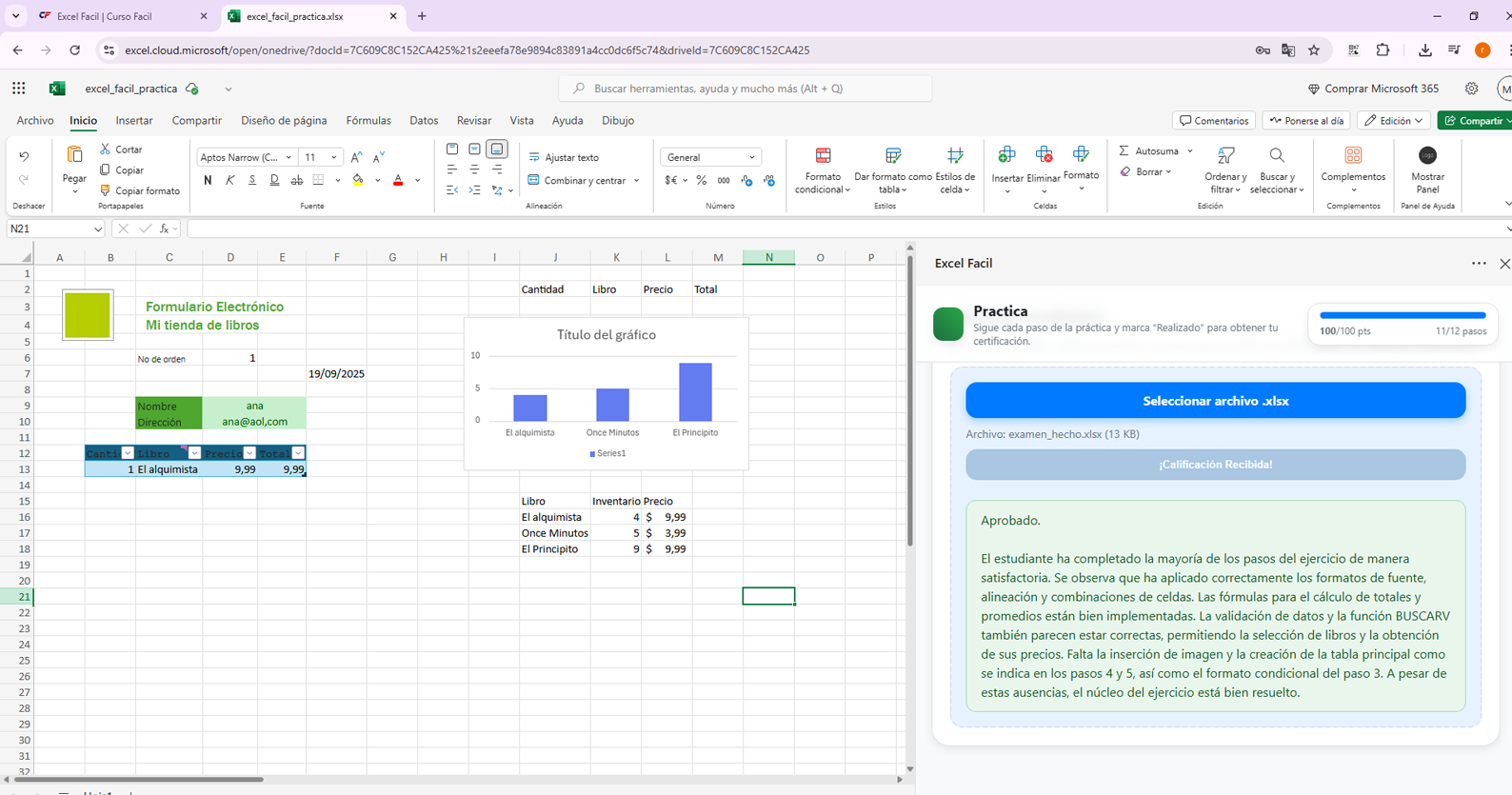Open the font size dropdown
This screenshot has height=795, width=1512.
333,157
